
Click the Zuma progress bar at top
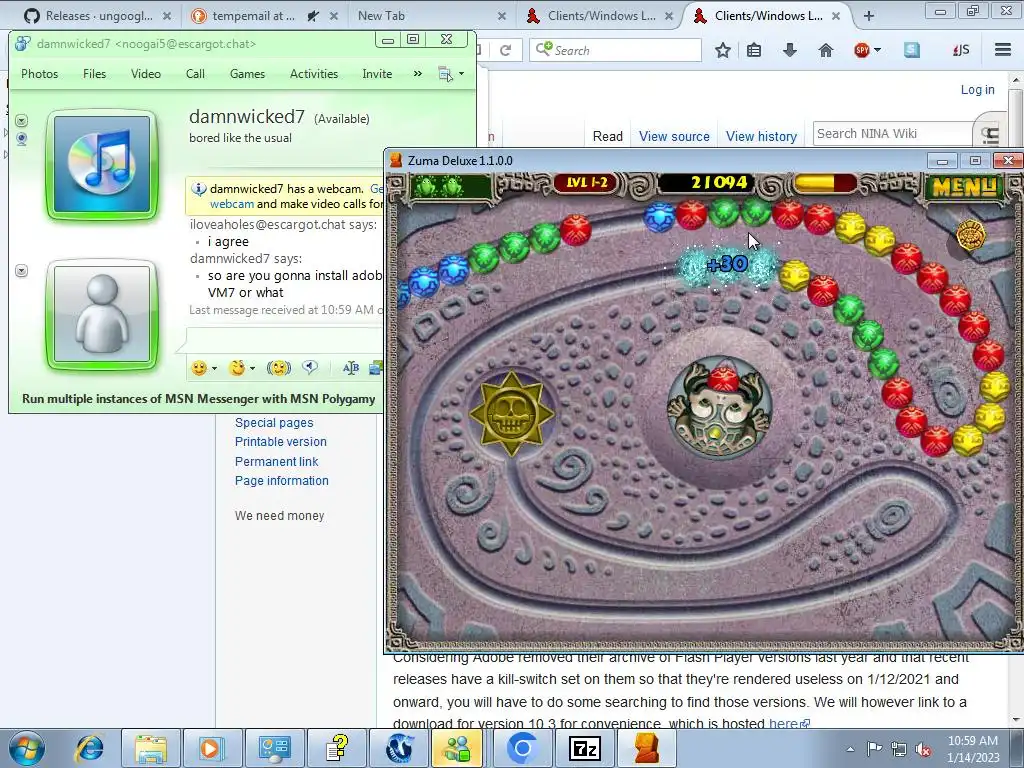(x=824, y=183)
